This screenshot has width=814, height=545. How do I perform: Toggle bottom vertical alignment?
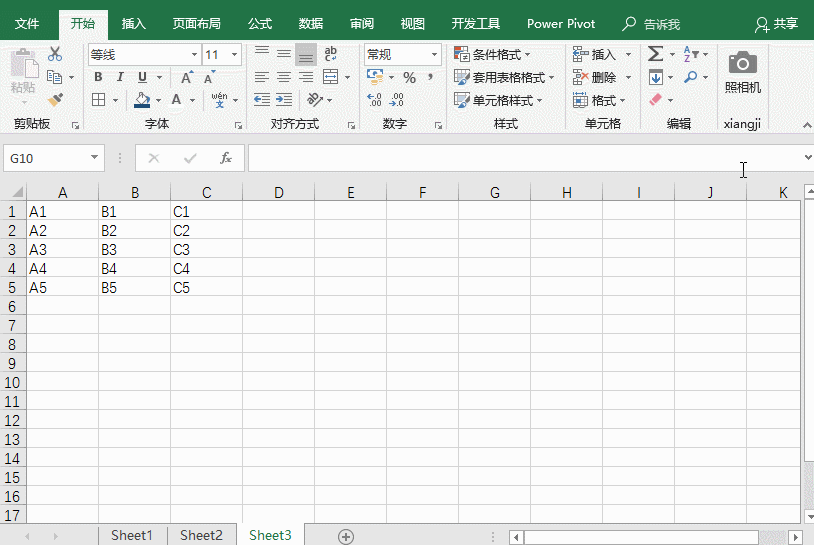[306, 54]
